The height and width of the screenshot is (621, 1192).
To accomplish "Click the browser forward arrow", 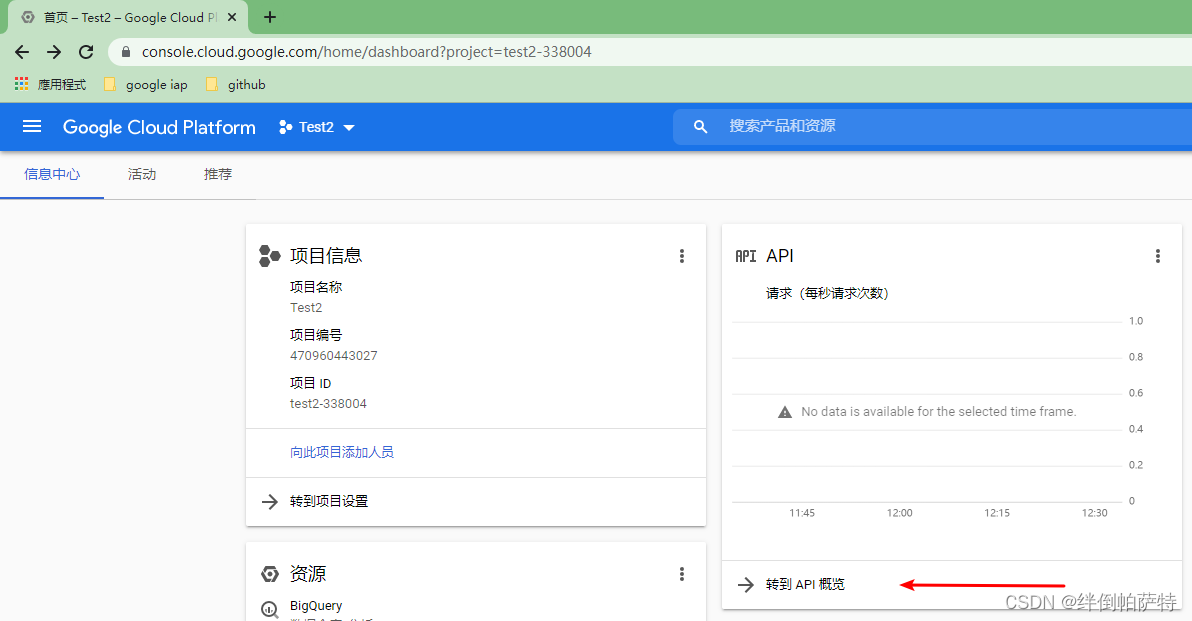I will click(x=54, y=52).
